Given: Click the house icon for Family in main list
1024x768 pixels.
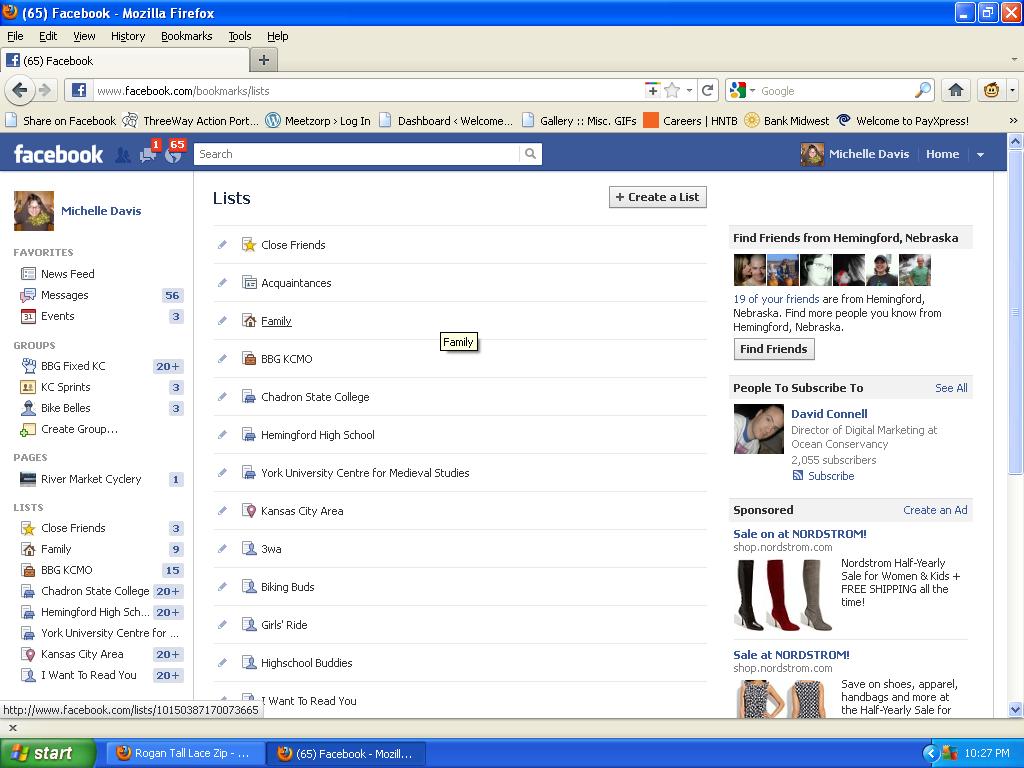Looking at the screenshot, I should [249, 321].
